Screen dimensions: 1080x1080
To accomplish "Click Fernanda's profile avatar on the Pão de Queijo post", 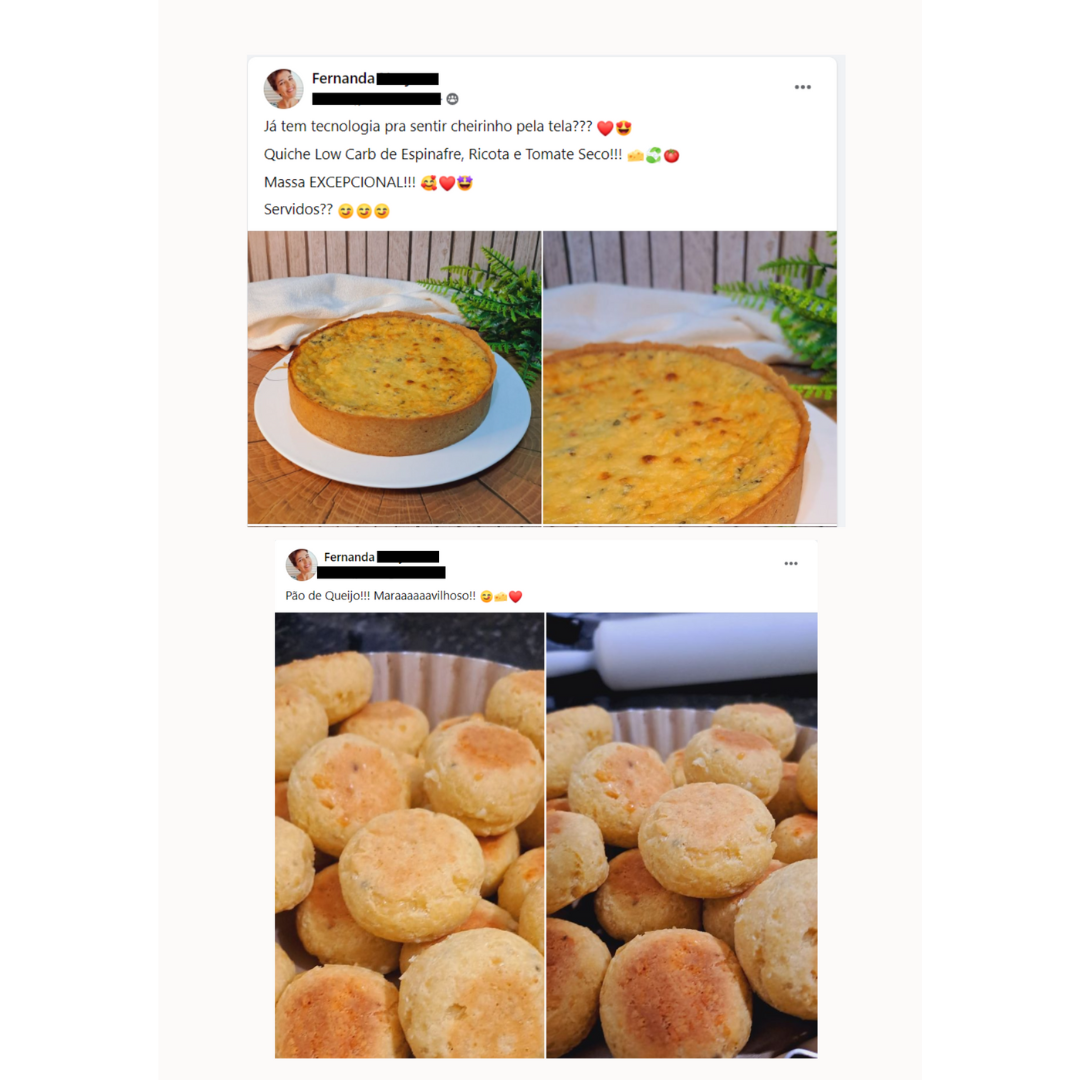I will [x=301, y=565].
